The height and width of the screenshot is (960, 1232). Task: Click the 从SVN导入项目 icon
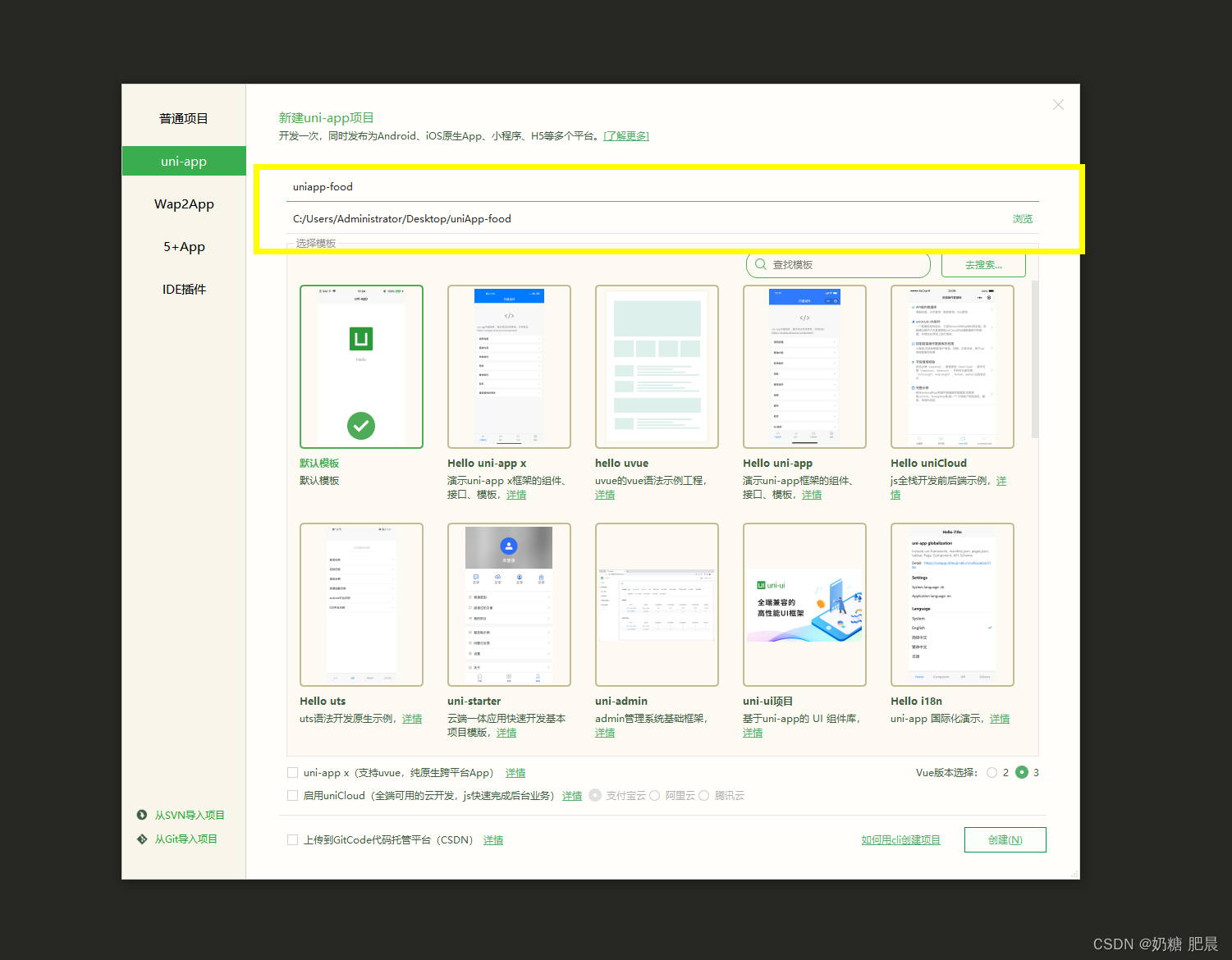click(142, 816)
